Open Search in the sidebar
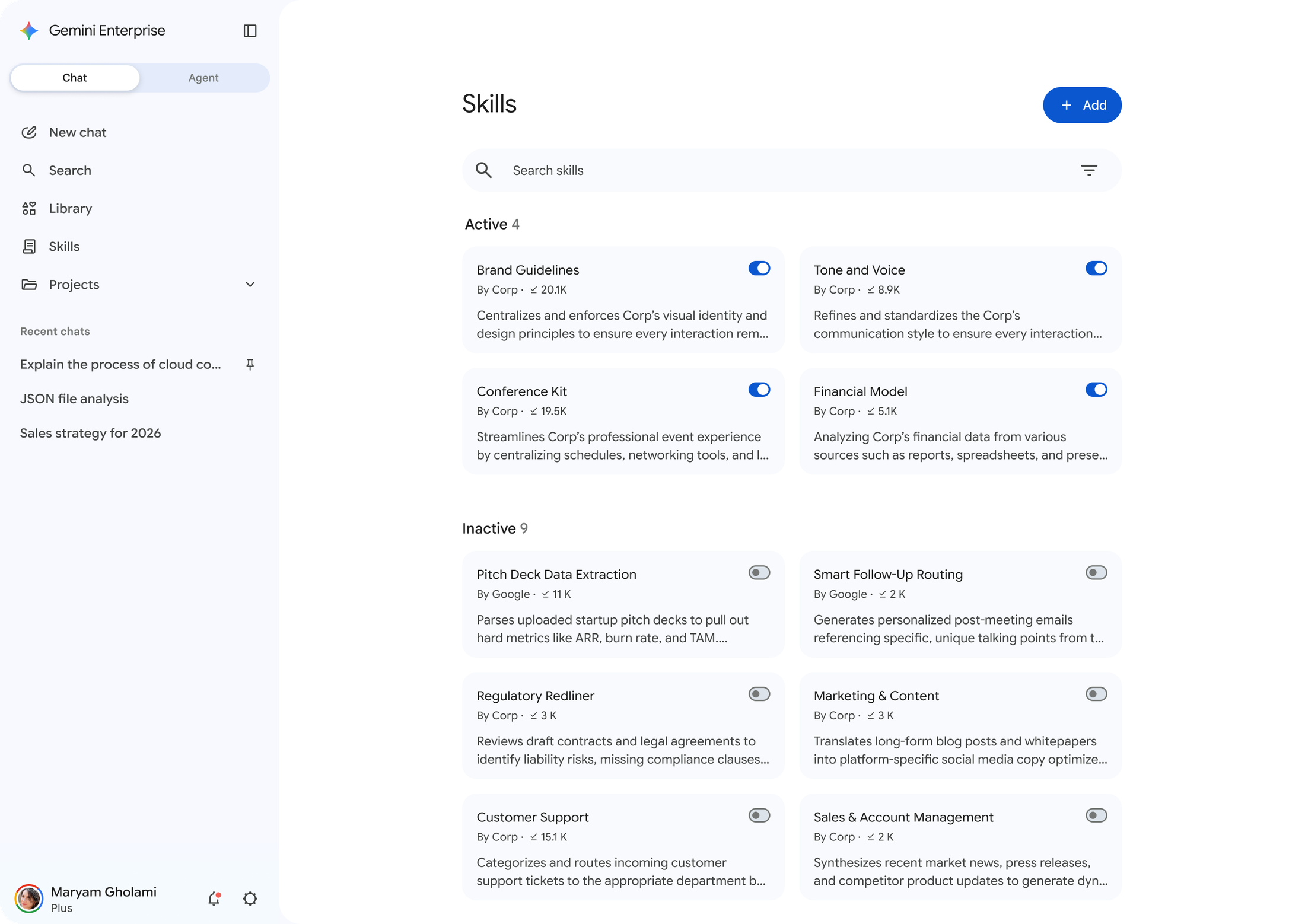This screenshot has height=924, width=1305. 139,170
